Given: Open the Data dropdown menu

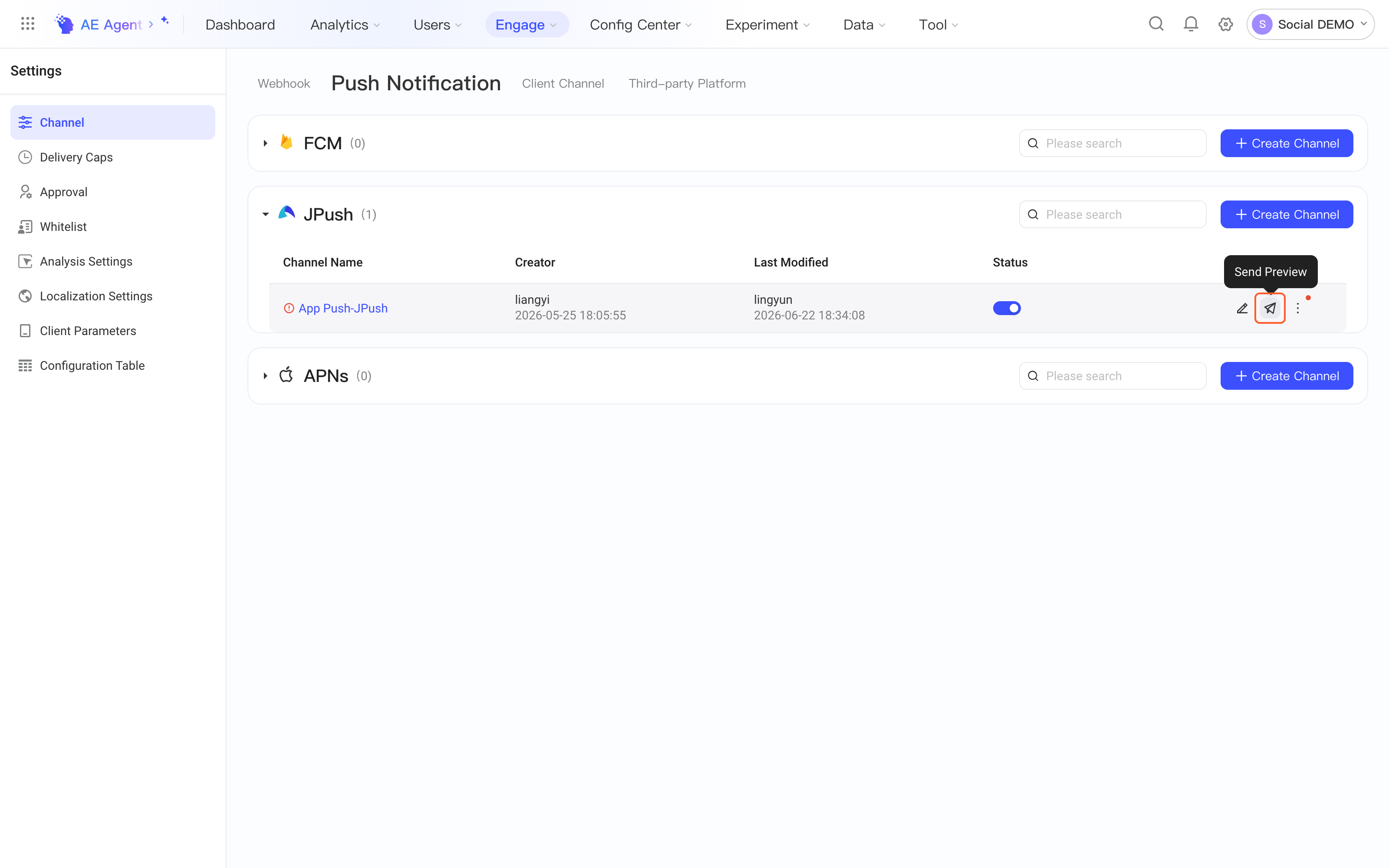Looking at the screenshot, I should coord(864,25).
